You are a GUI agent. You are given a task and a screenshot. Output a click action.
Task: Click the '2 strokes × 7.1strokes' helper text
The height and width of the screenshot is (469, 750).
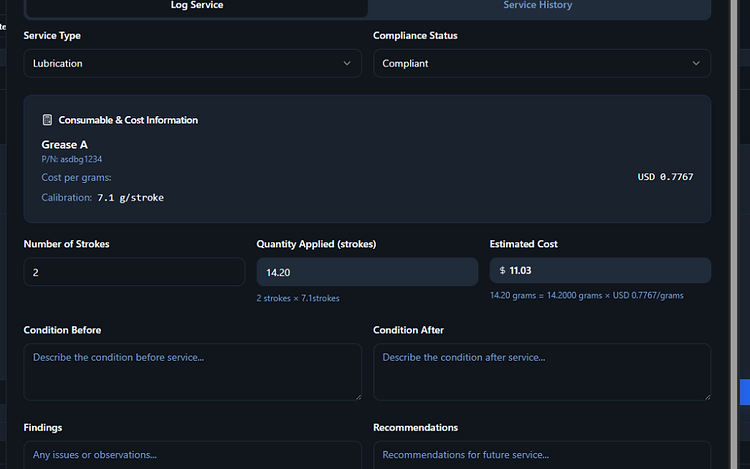(x=298, y=298)
